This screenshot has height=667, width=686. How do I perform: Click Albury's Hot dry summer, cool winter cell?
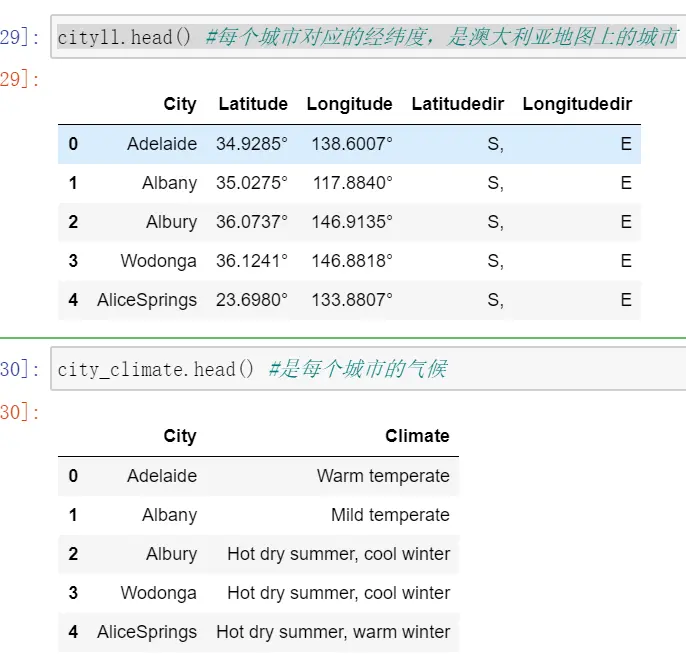[x=339, y=554]
